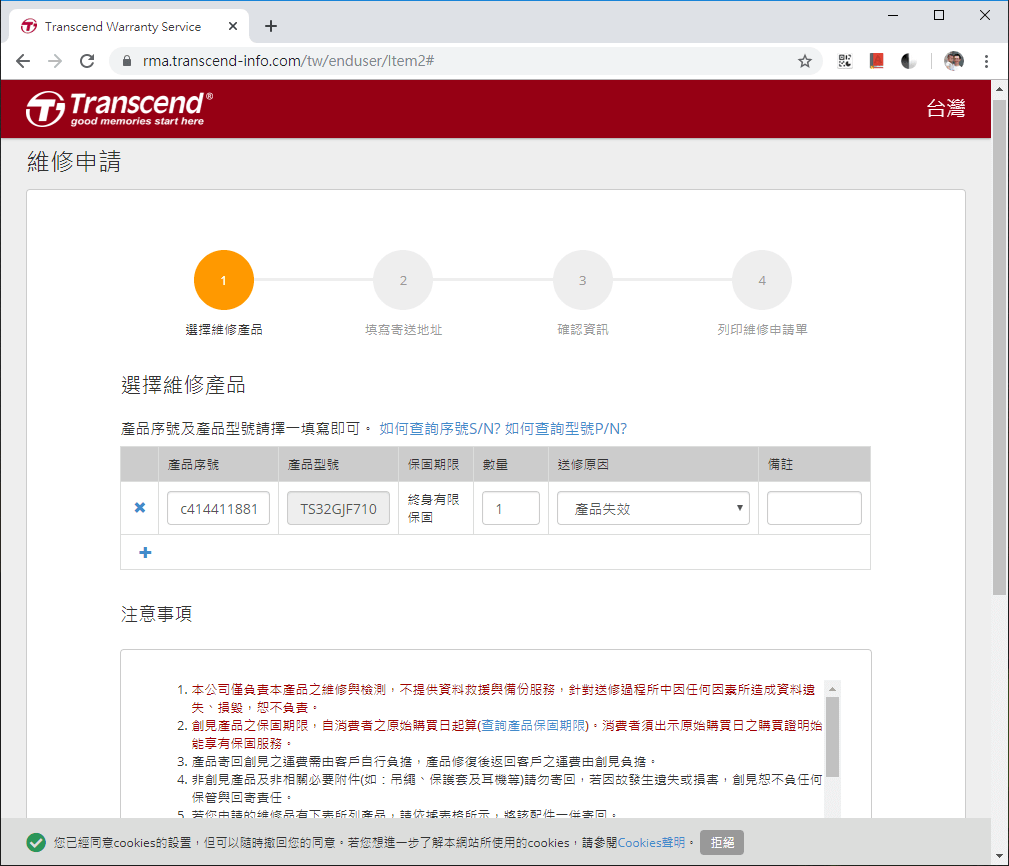This screenshot has width=1009, height=866.
Task: Click the blue X to remove the product row
Action: click(139, 507)
